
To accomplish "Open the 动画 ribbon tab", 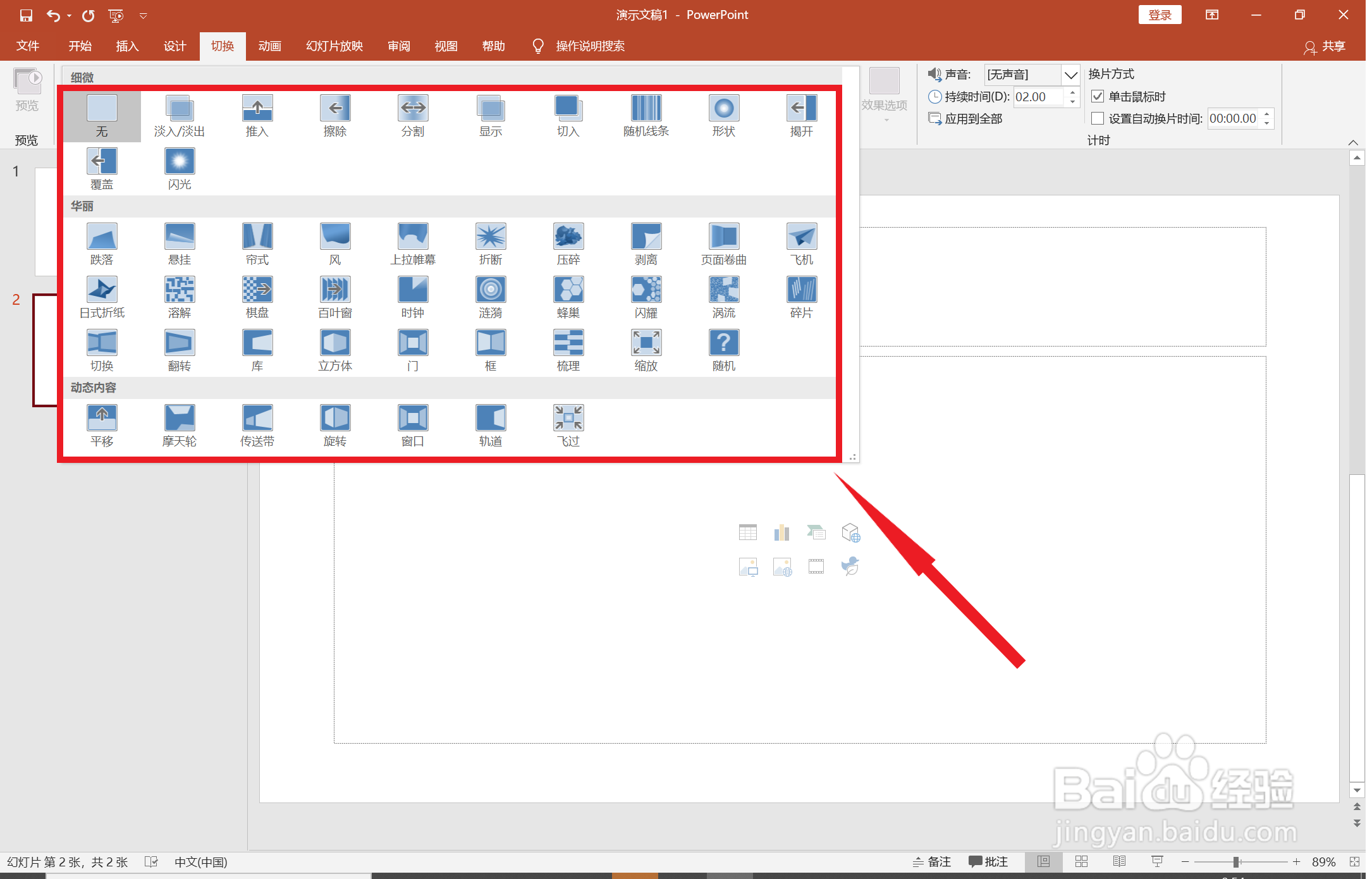I will [x=269, y=46].
